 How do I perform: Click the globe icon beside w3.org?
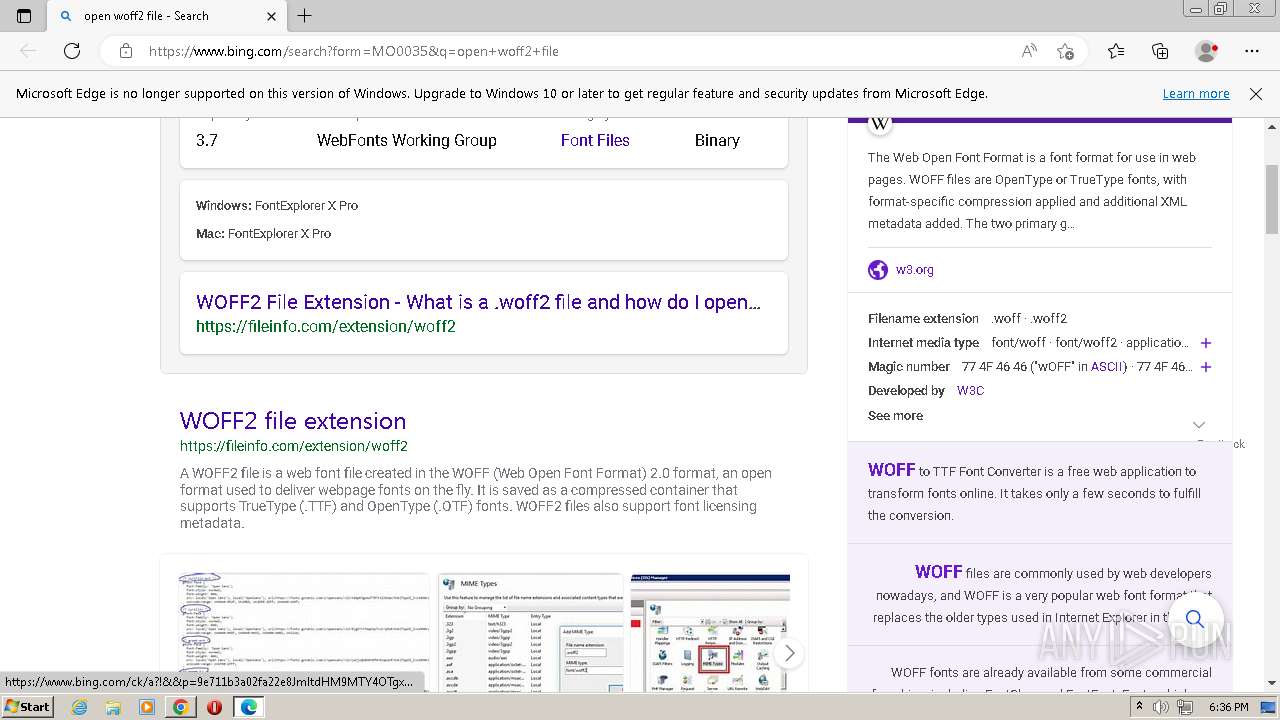click(878, 270)
